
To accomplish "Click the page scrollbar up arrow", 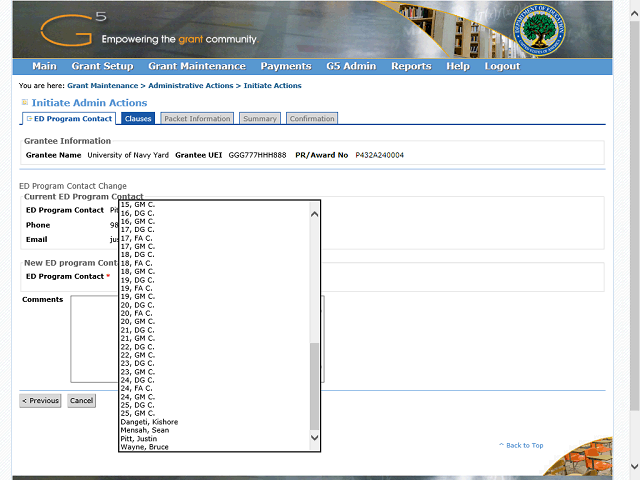I will (x=634, y=13).
